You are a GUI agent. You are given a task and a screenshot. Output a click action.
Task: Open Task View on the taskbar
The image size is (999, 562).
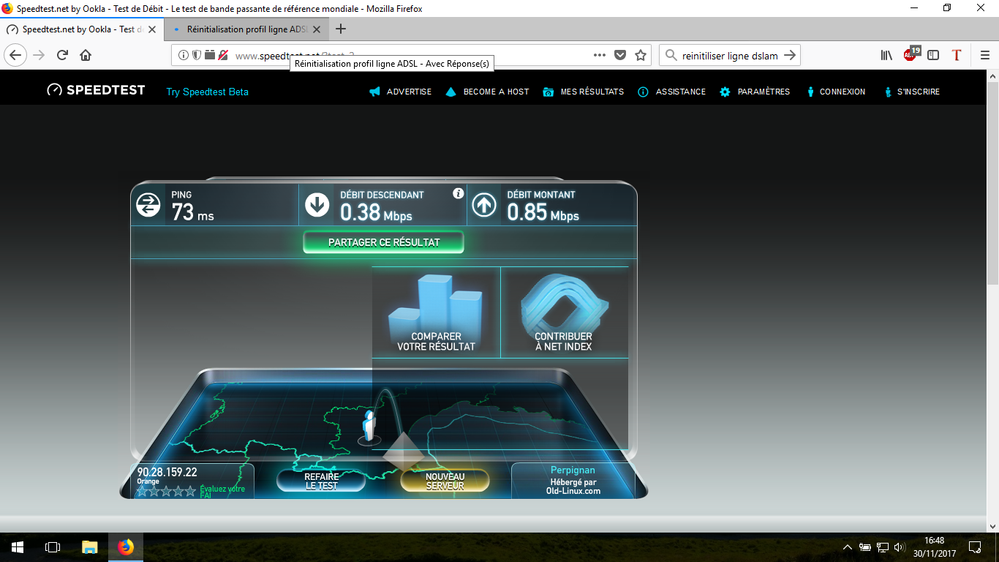tap(52, 547)
